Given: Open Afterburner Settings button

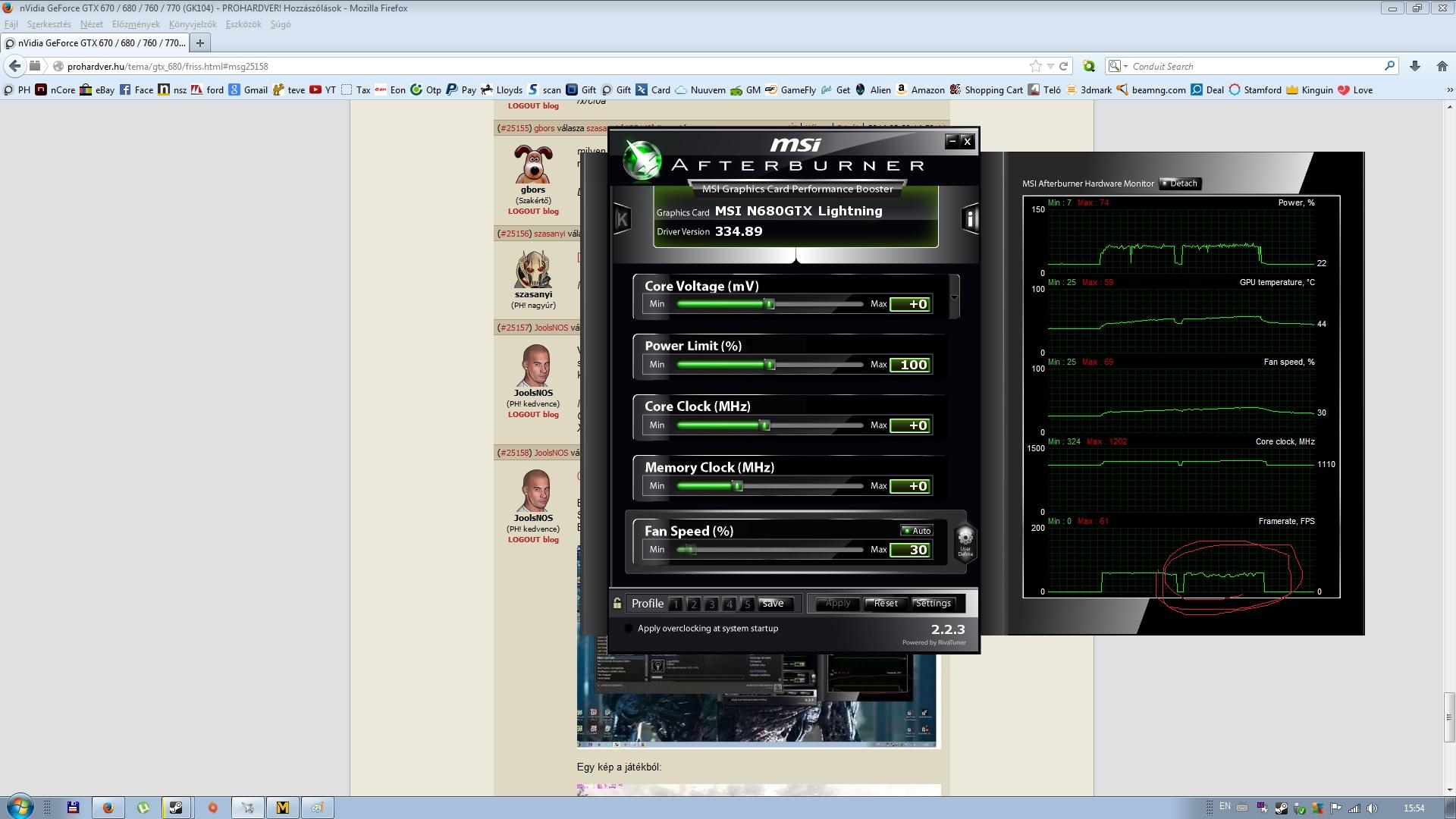Looking at the screenshot, I should click(933, 604).
